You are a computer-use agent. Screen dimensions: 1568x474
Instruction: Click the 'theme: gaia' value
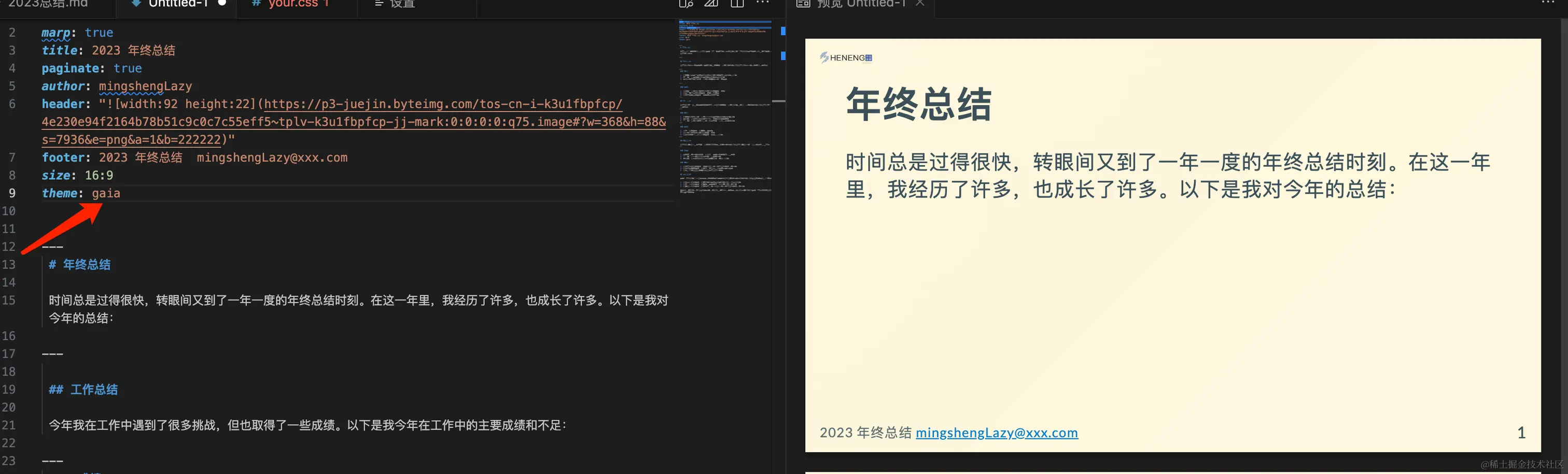pos(106,194)
